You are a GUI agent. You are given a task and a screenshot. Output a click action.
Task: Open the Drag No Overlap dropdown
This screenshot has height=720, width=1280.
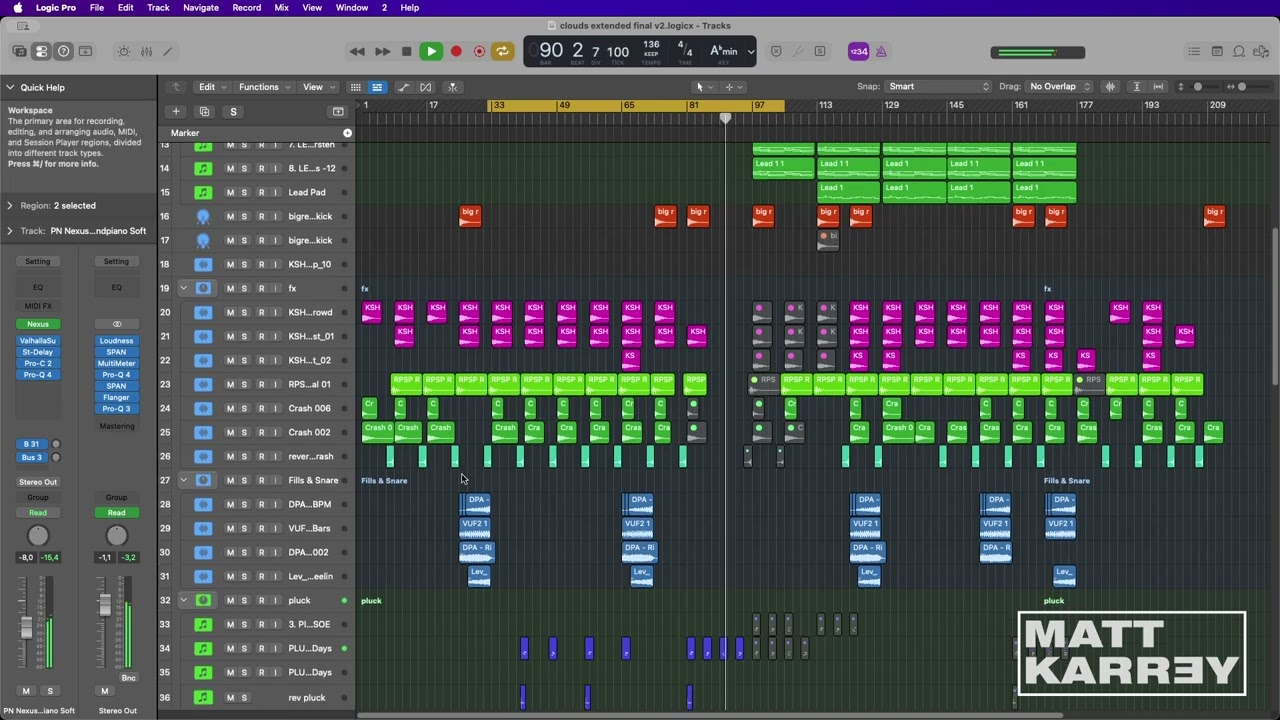click(1060, 87)
